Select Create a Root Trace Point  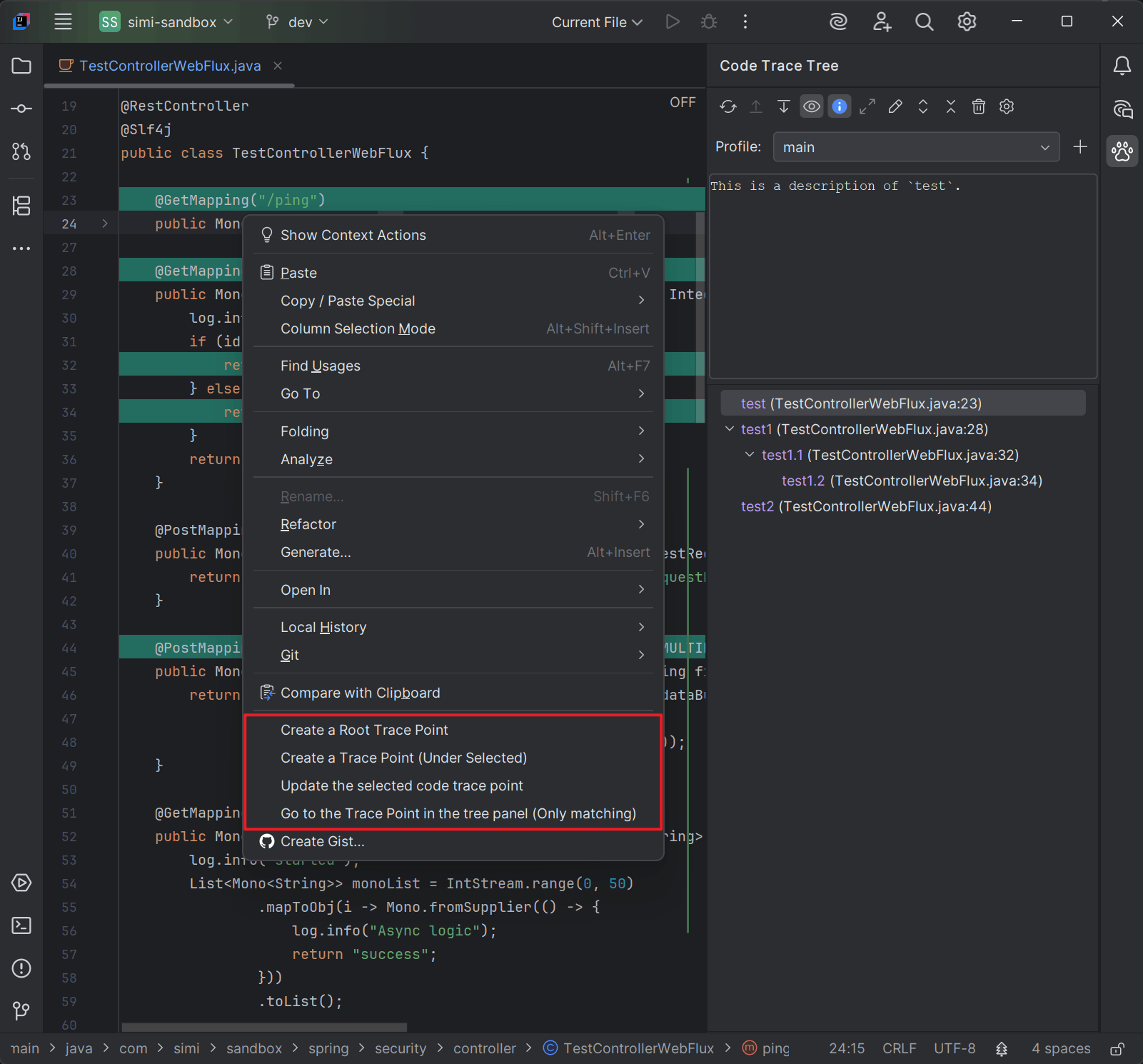pyautogui.click(x=453, y=730)
